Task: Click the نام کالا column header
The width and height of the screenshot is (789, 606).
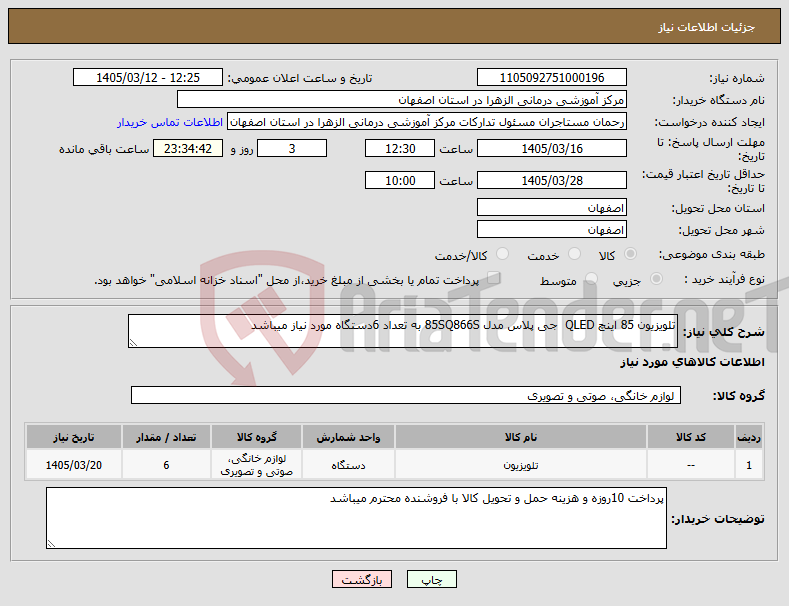Action: [521, 437]
